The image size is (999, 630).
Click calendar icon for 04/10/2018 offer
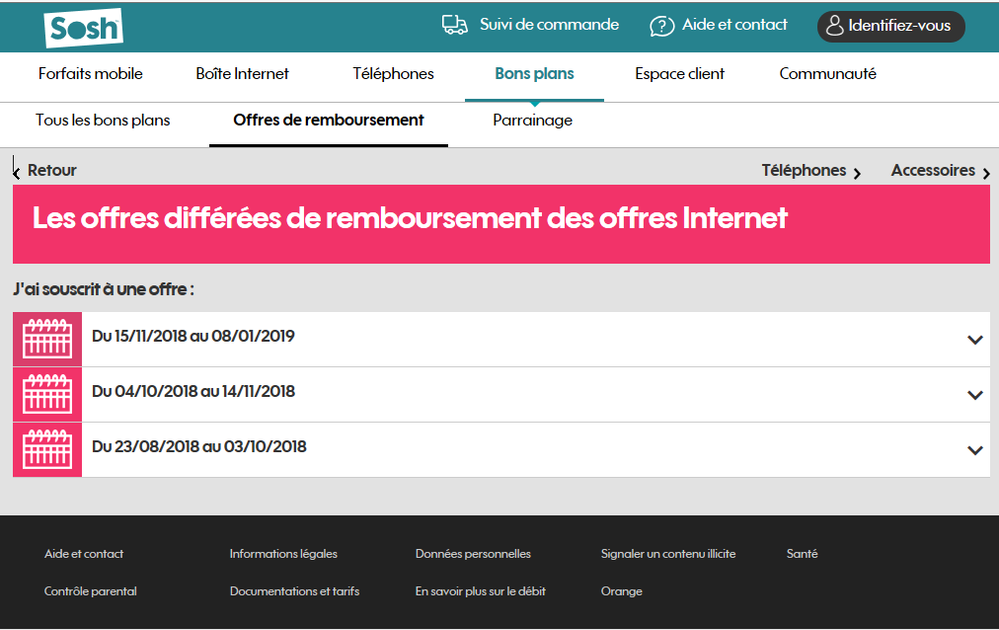(47, 394)
